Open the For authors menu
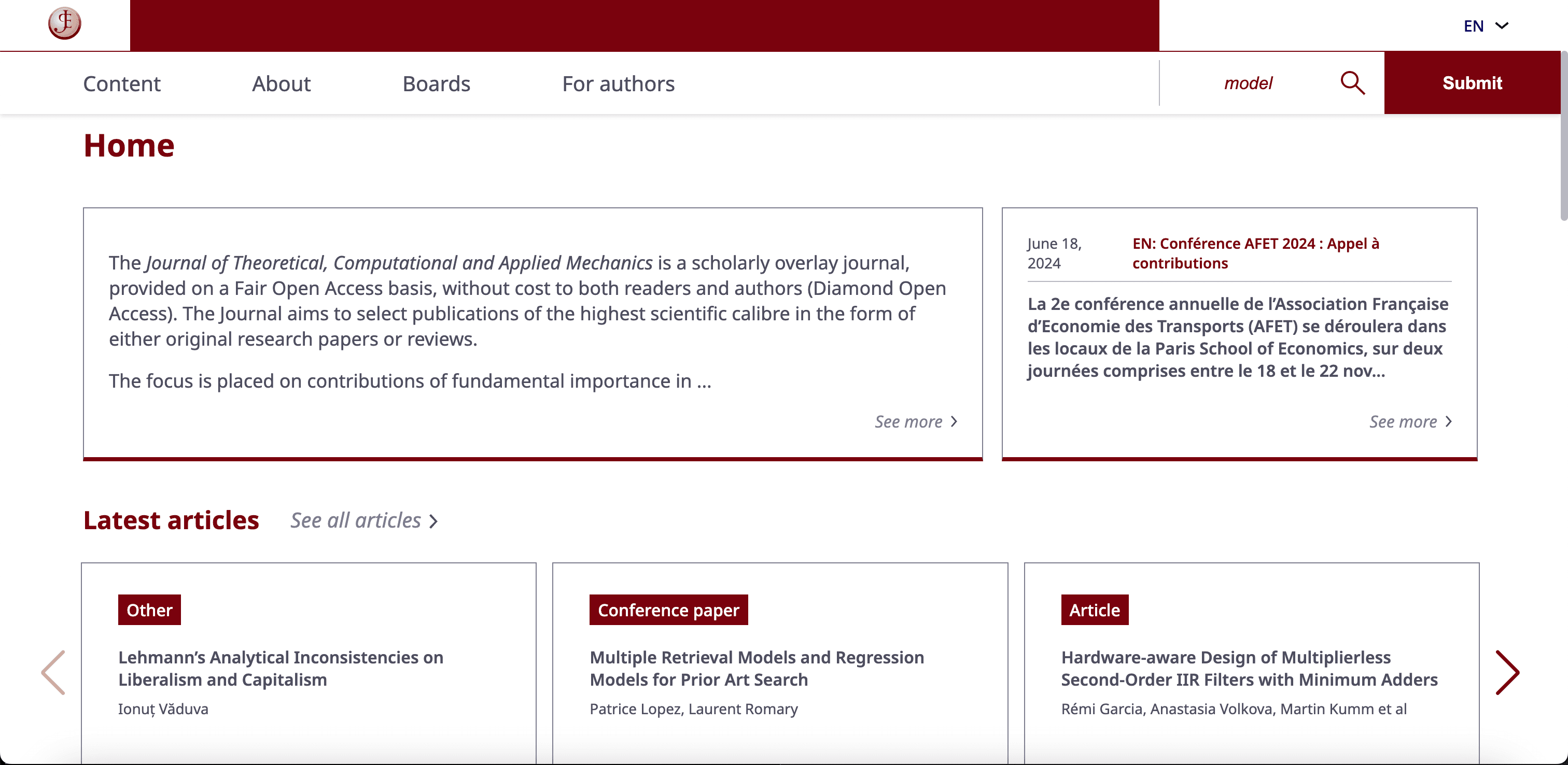 (x=619, y=83)
